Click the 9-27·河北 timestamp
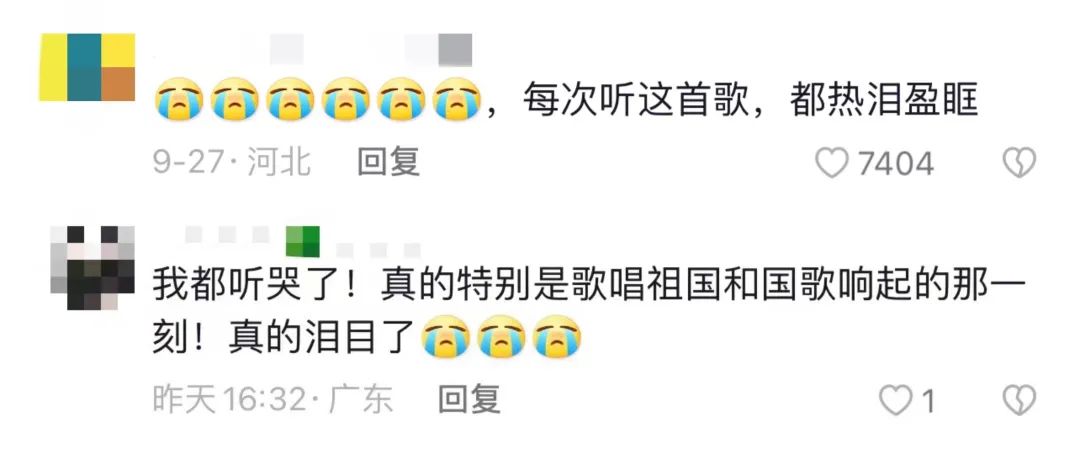The width and height of the screenshot is (1080, 453). (232, 163)
